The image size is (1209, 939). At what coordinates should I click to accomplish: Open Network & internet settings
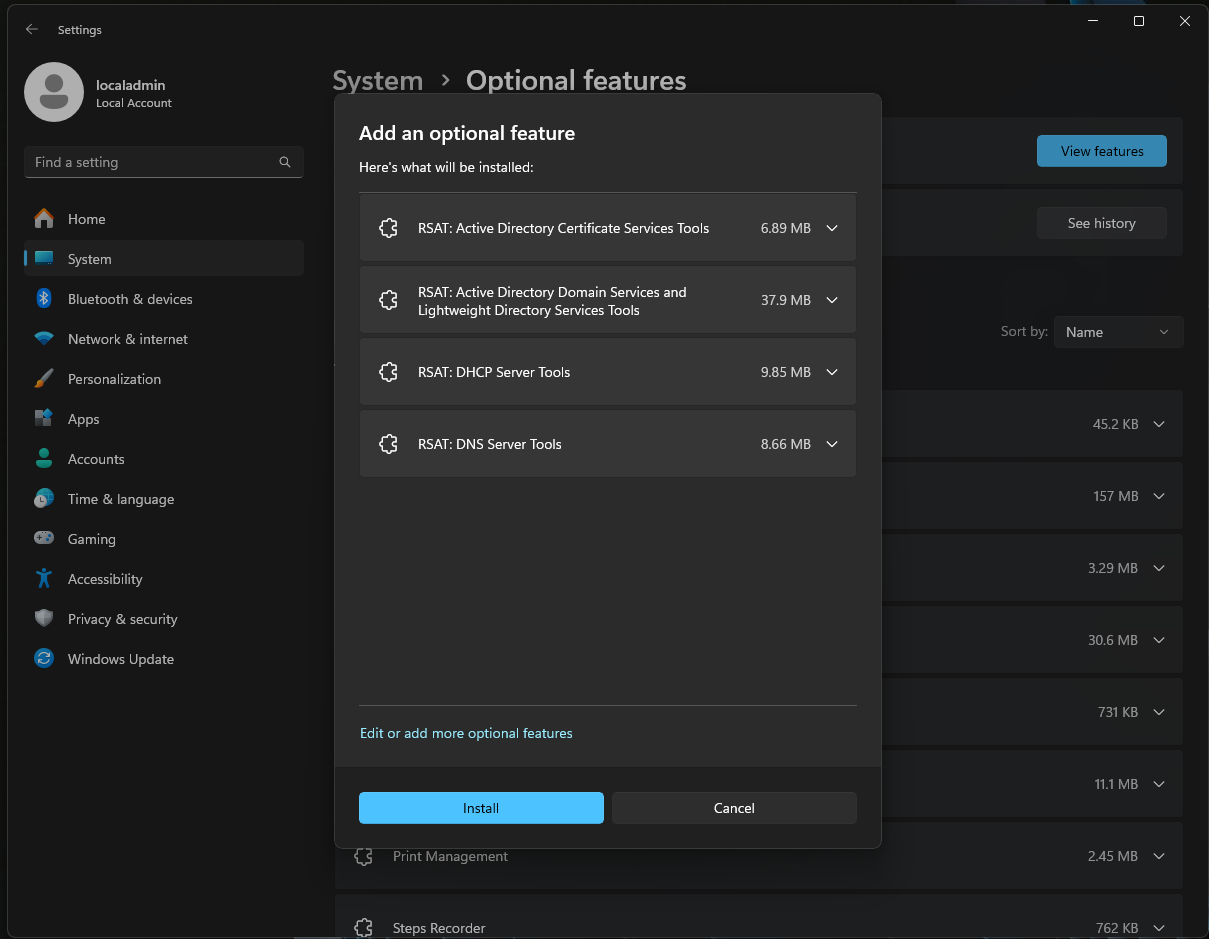[127, 339]
